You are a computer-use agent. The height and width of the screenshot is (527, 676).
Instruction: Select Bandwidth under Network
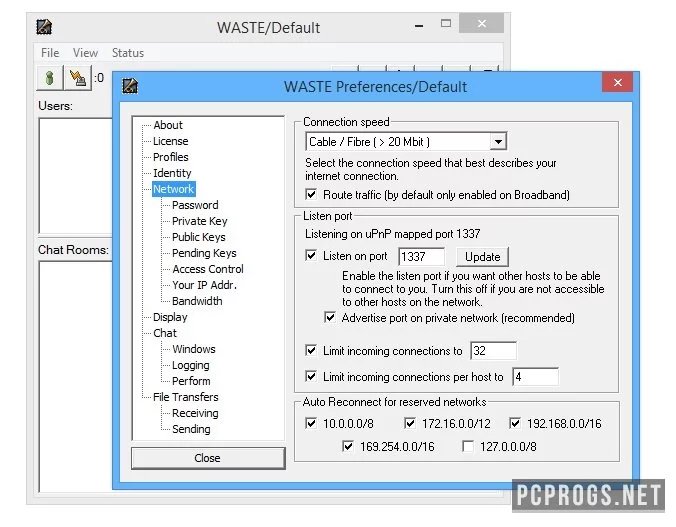pyautogui.click(x=197, y=301)
